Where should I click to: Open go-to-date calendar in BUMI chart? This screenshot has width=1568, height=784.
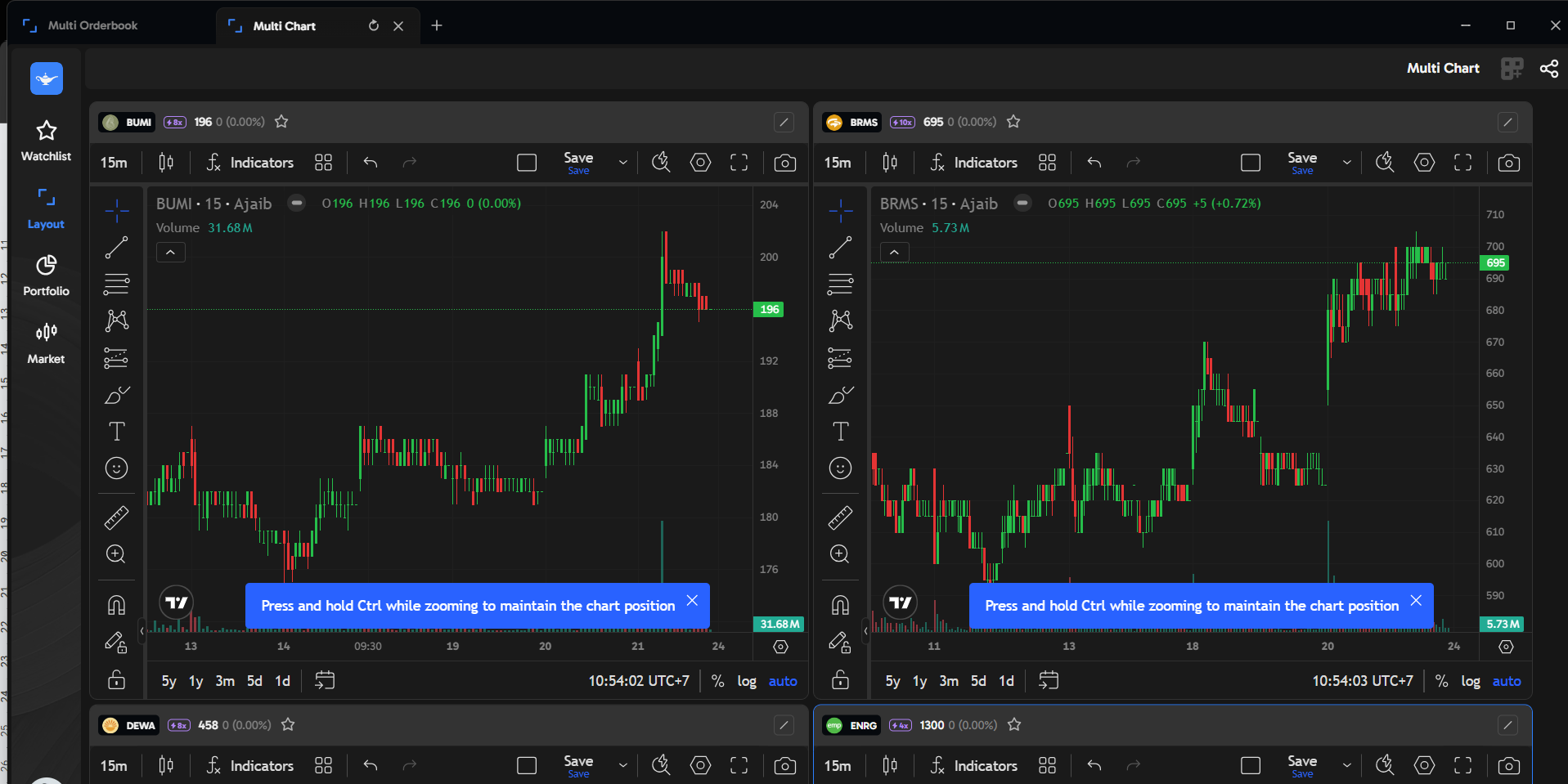325,680
